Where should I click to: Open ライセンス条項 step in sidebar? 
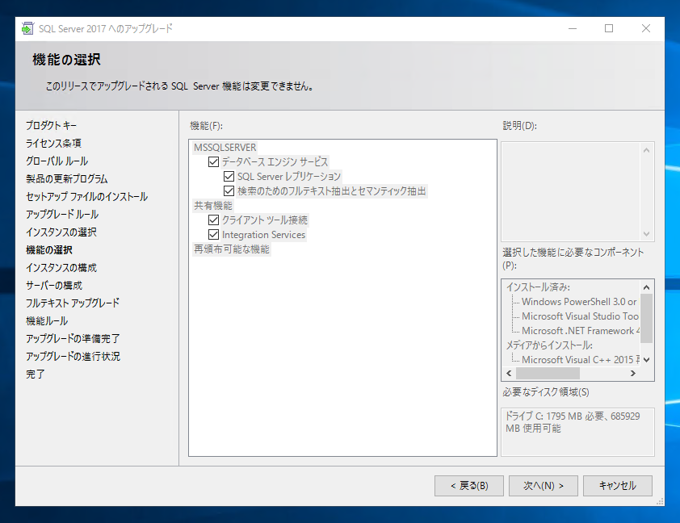[x=53, y=143]
